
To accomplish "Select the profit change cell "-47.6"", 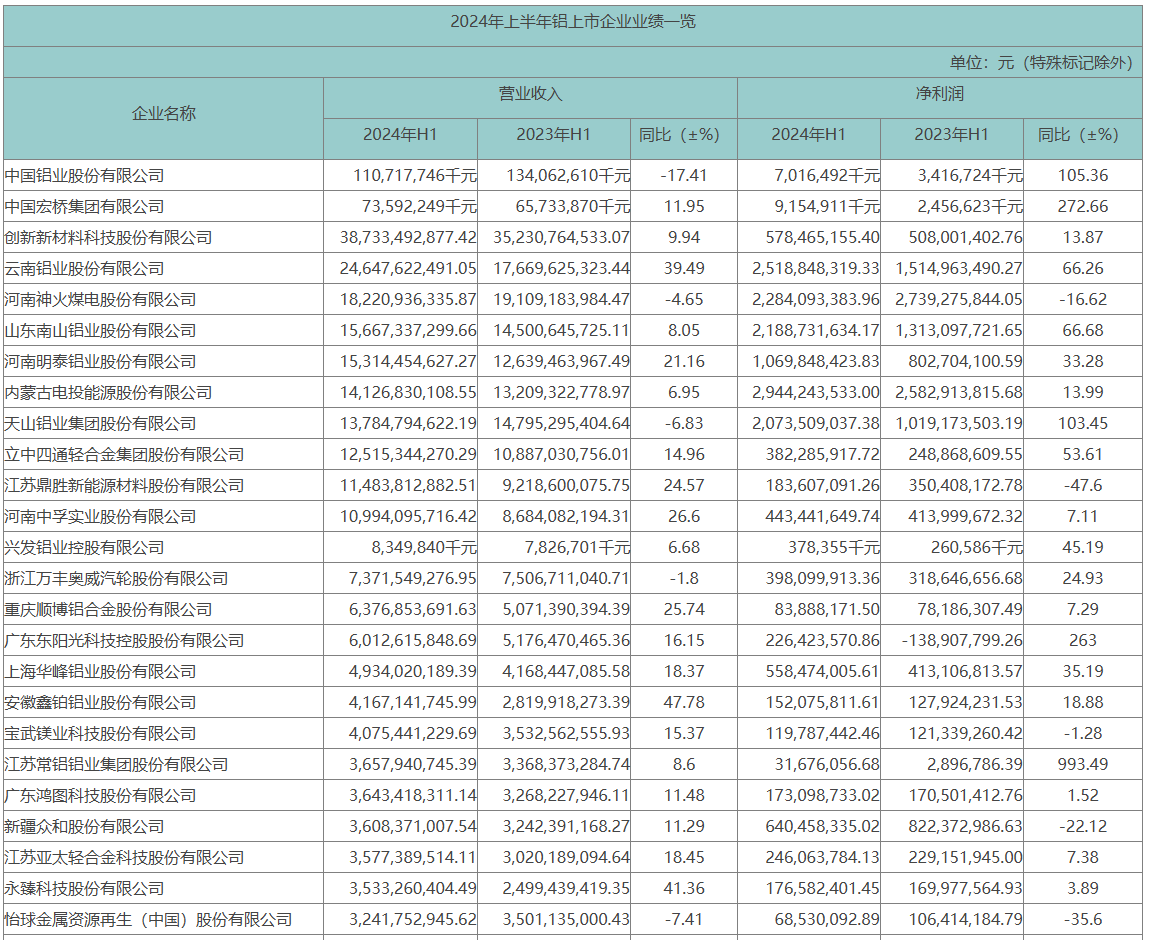I will pyautogui.click(x=1083, y=485).
